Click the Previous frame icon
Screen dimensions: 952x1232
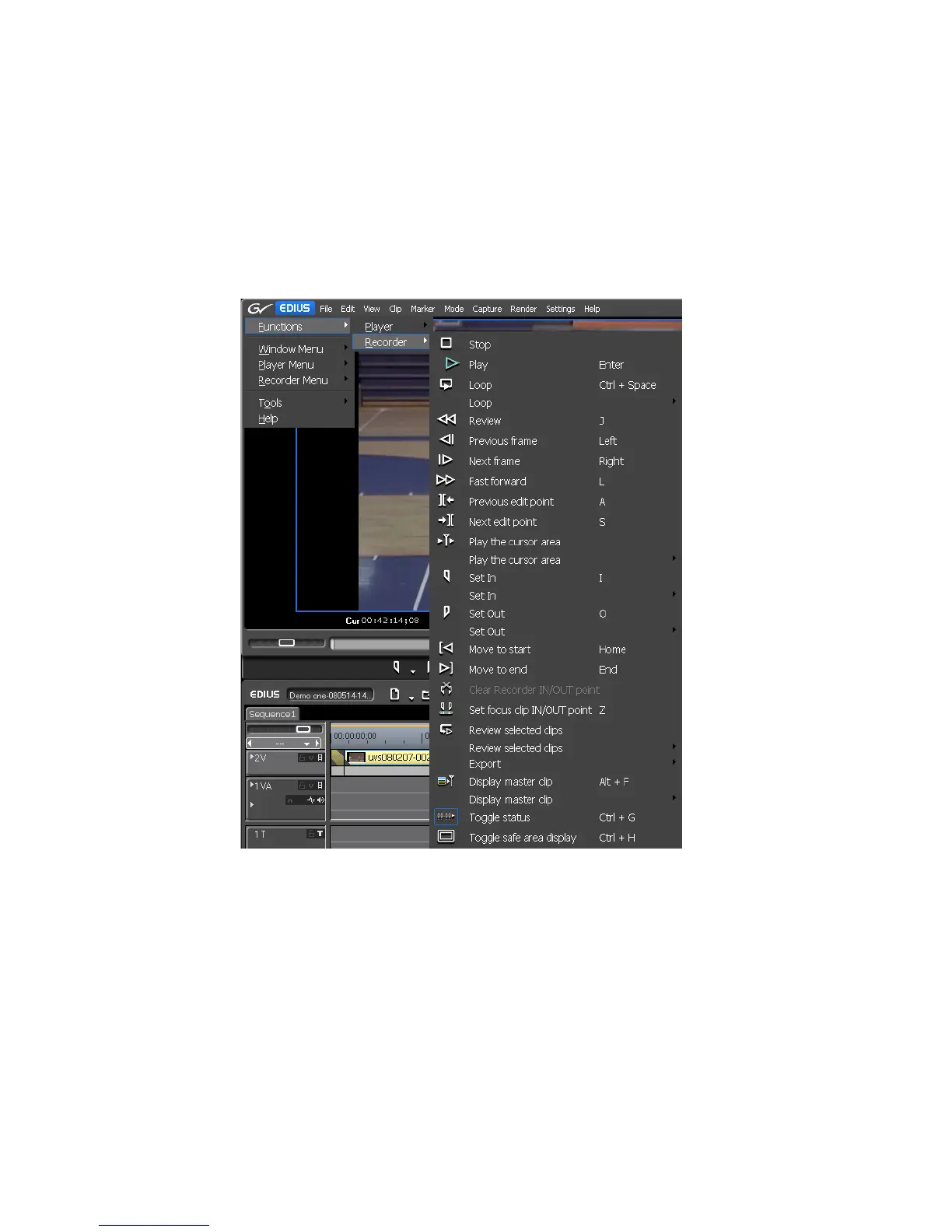pos(446,439)
